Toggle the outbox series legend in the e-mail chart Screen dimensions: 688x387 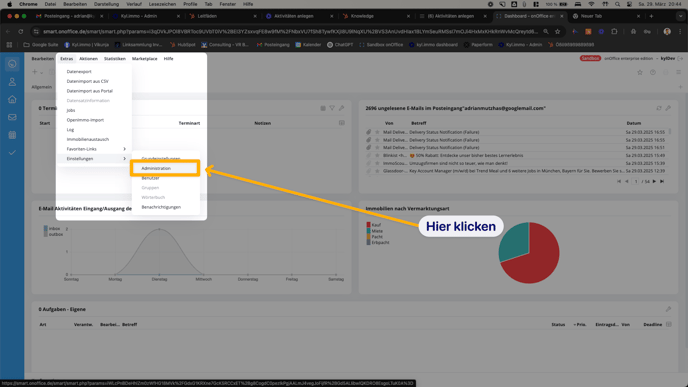click(53, 234)
